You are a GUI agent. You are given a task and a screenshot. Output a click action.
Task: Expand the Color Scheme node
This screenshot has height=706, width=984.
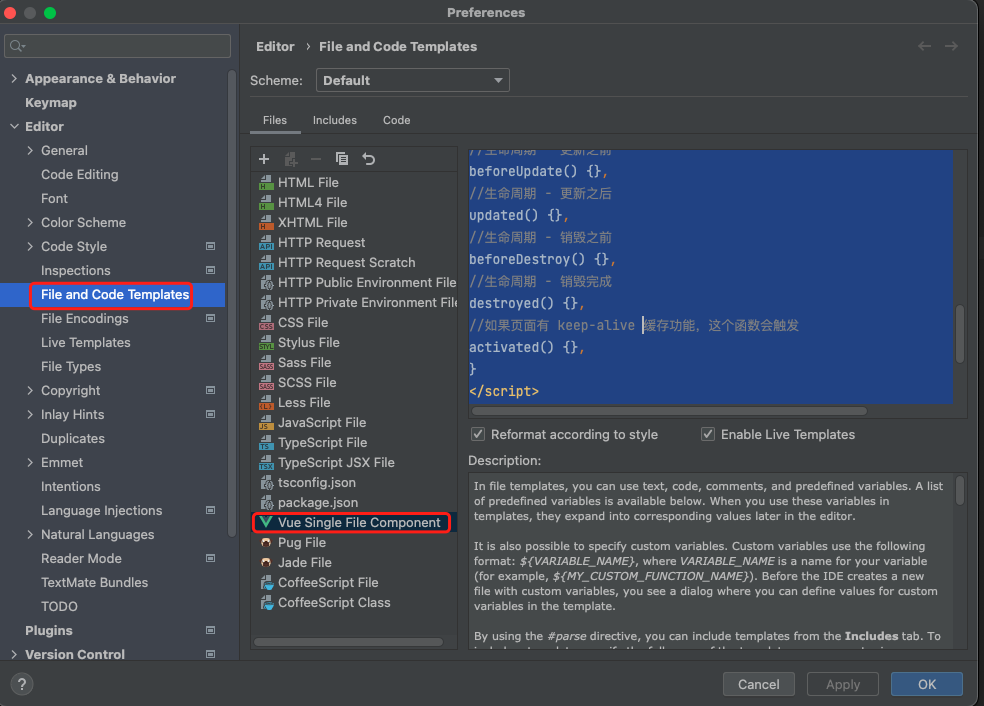[30, 223]
